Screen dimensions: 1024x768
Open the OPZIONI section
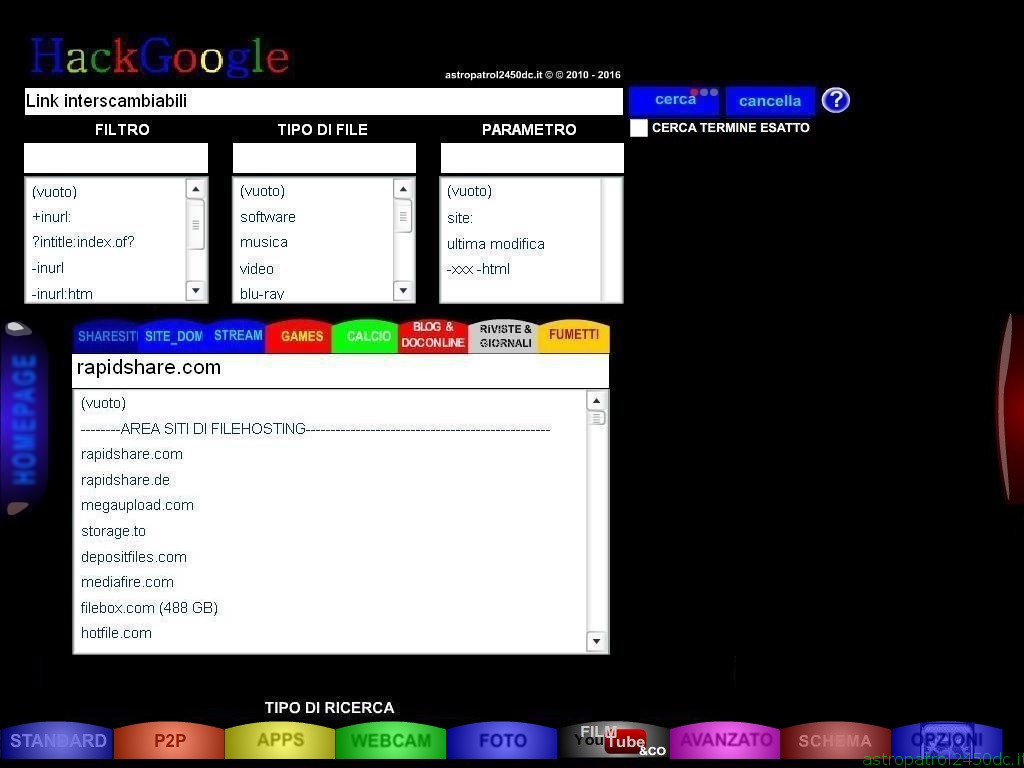[x=947, y=741]
